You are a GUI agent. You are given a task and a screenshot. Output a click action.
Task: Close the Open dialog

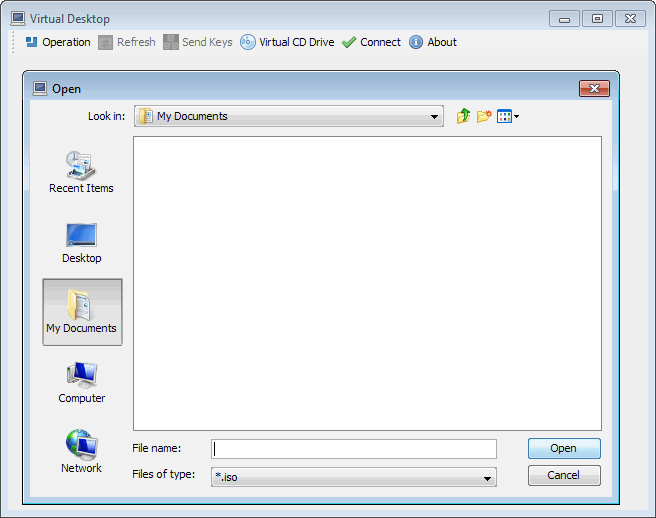(x=594, y=88)
